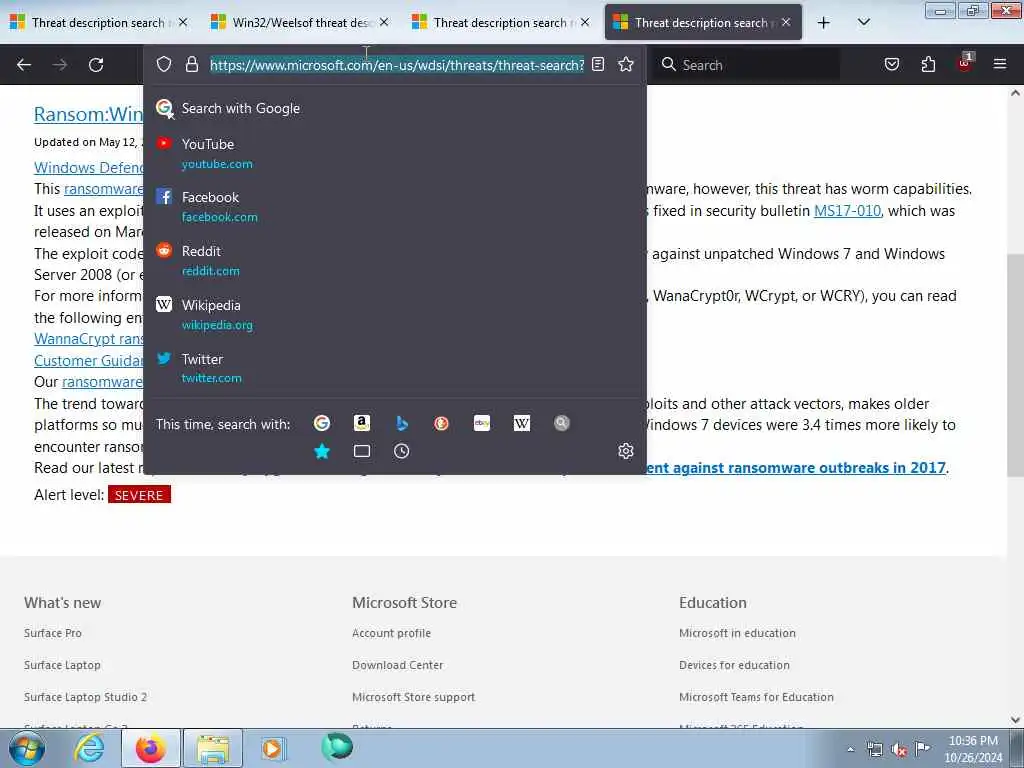
Task: Search open tabs using the tab icon
Action: tap(362, 451)
